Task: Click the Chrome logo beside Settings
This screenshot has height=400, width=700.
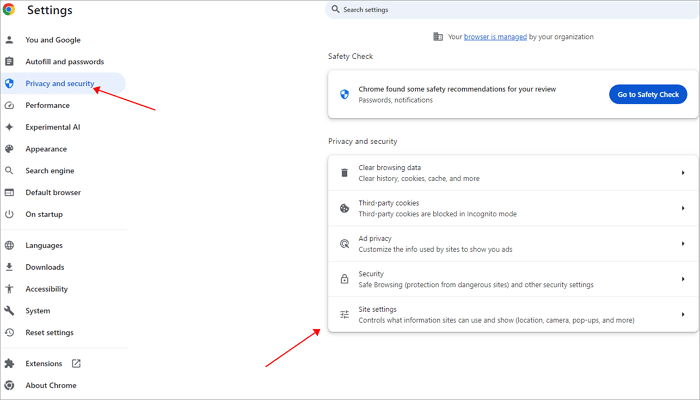Action: 8,9
